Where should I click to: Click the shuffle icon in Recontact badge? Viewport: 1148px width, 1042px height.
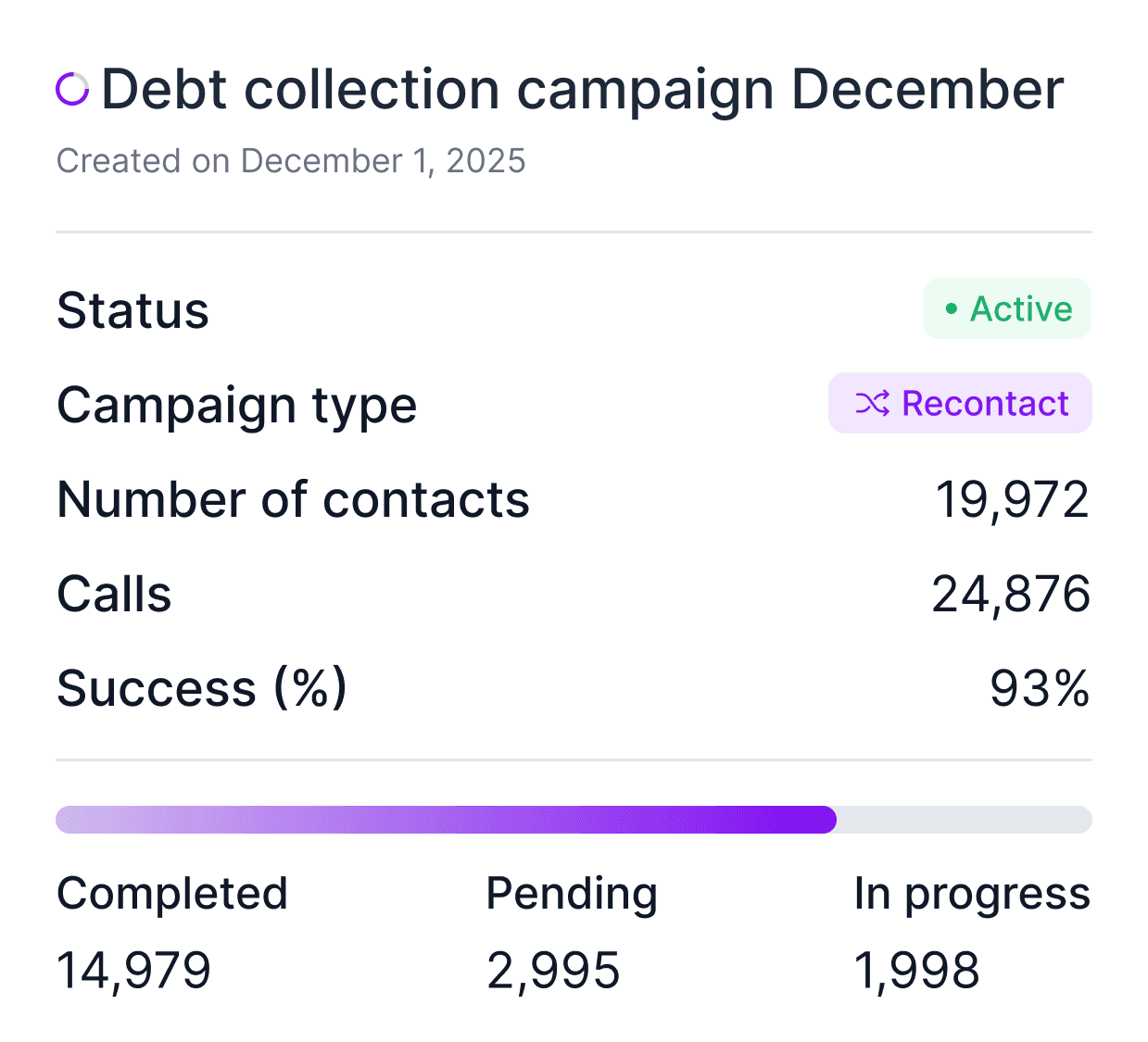[872, 404]
